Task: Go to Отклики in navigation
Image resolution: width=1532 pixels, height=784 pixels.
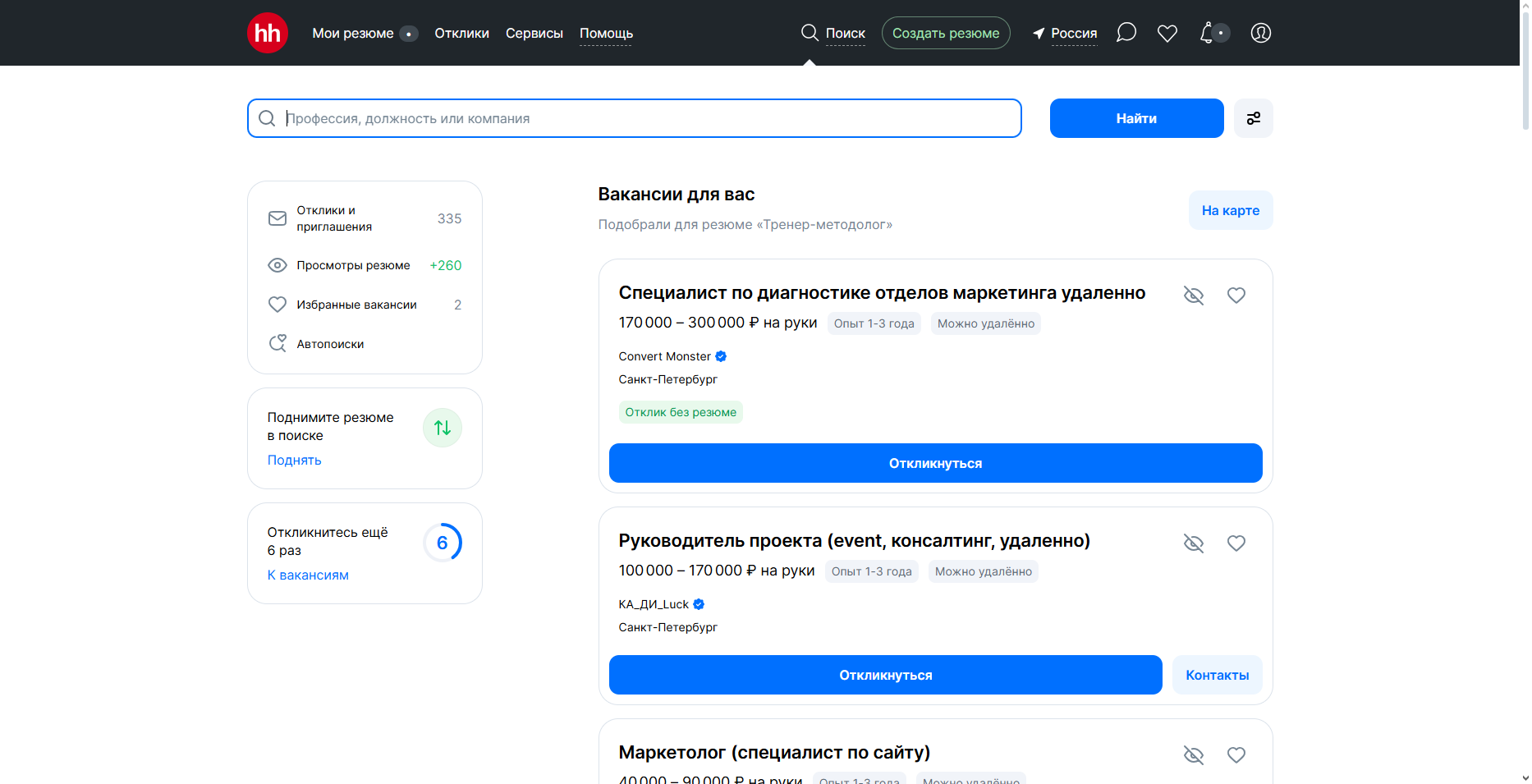Action: 461,34
